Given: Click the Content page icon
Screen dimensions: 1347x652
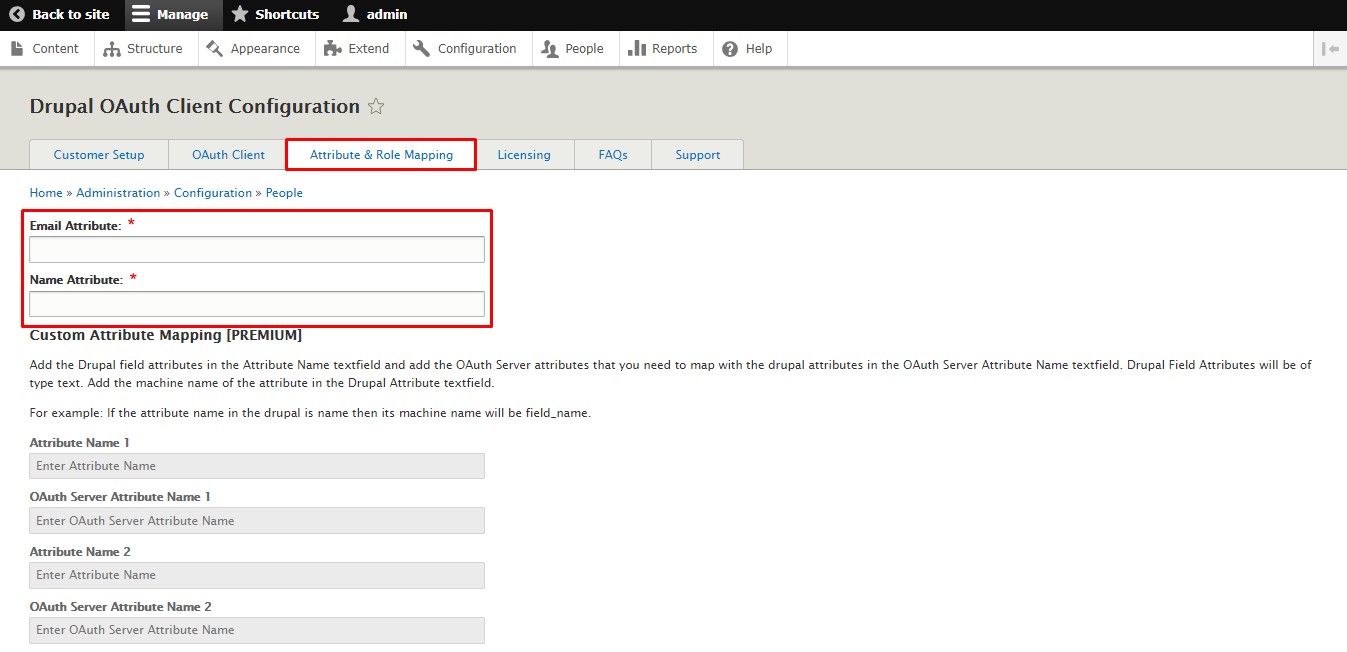Looking at the screenshot, I should tap(17, 48).
